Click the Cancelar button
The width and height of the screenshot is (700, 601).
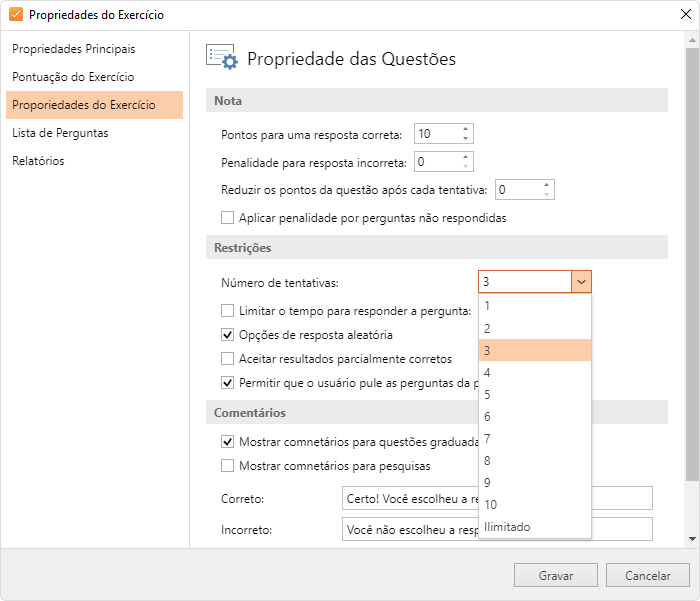[648, 575]
